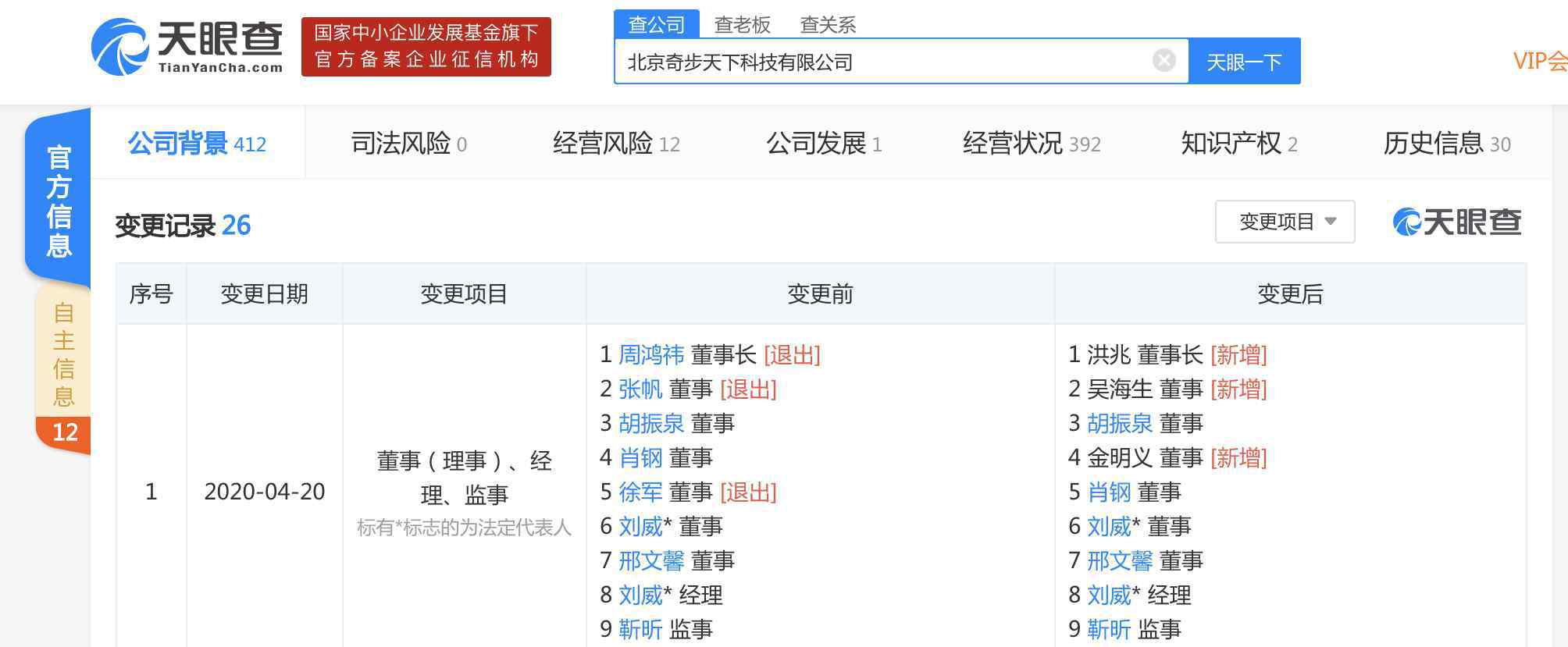Open 刘威 经理 link in 变更前 column
The height and width of the screenshot is (647, 1568).
click(x=640, y=595)
